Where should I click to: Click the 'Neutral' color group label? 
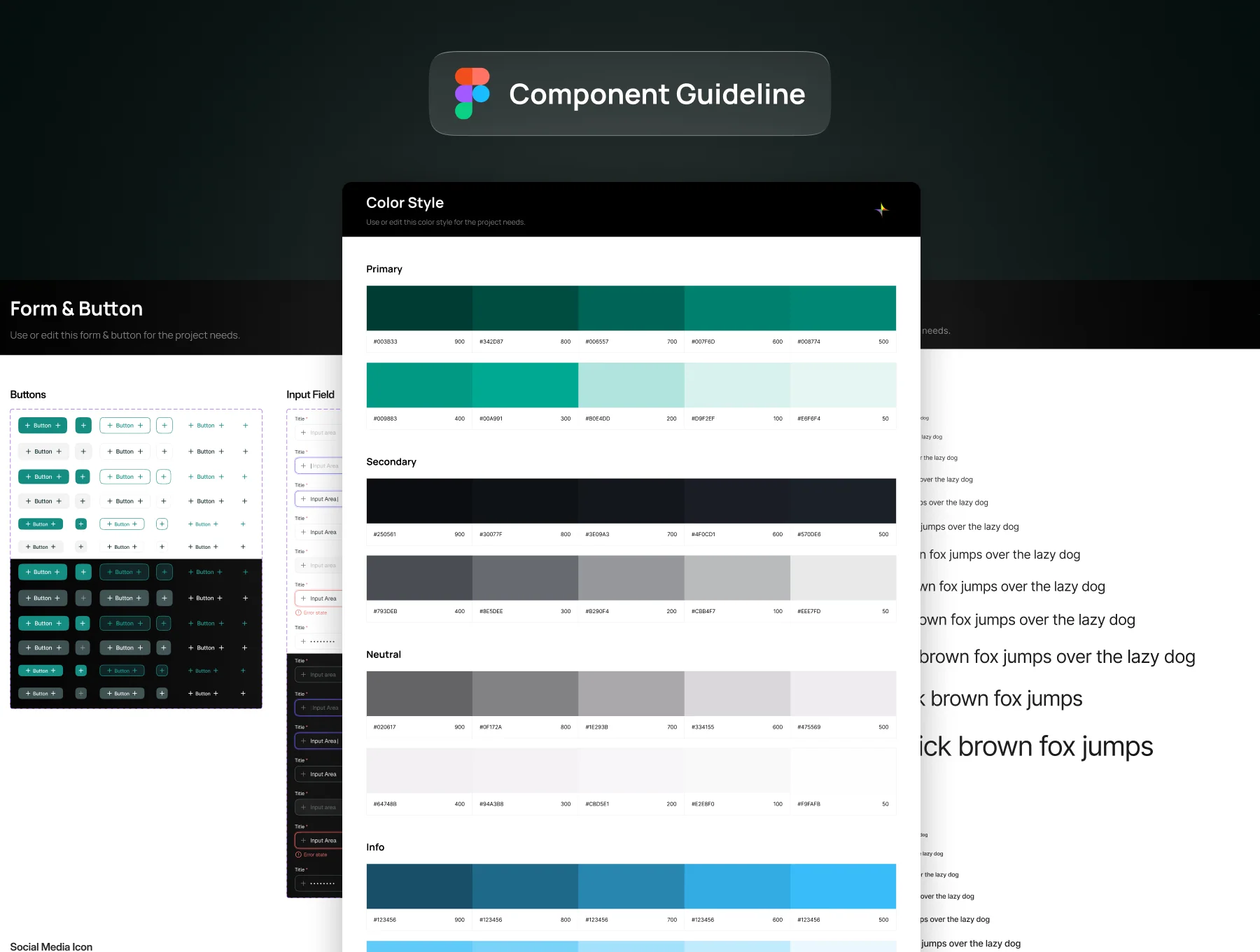pyautogui.click(x=384, y=654)
